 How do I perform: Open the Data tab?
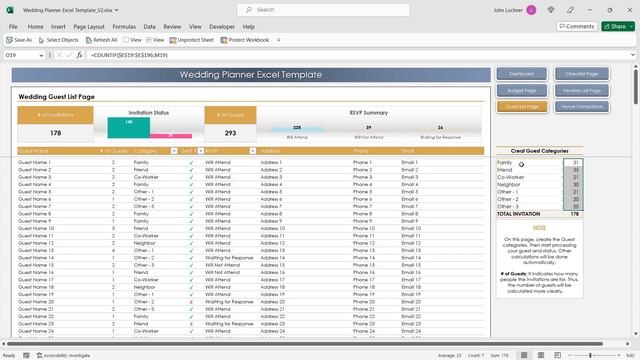(149, 27)
